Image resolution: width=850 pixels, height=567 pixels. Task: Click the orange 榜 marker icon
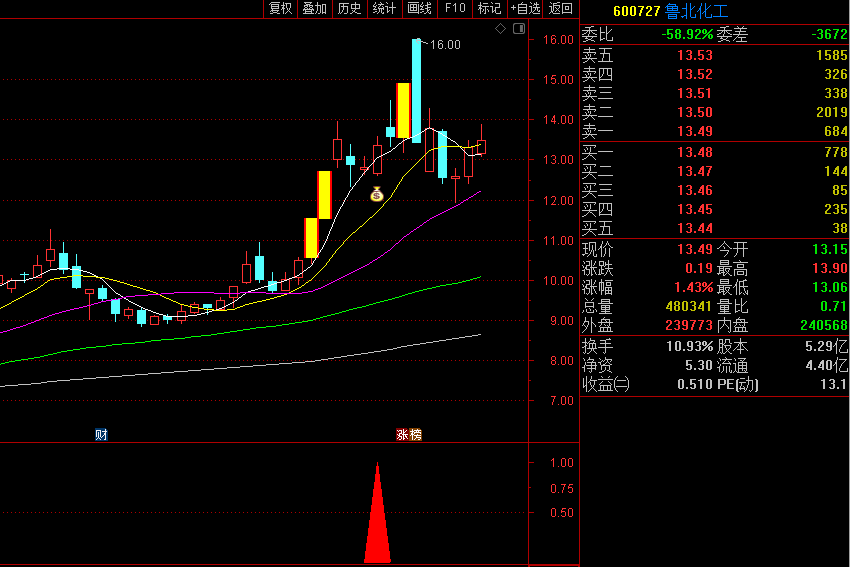point(416,434)
